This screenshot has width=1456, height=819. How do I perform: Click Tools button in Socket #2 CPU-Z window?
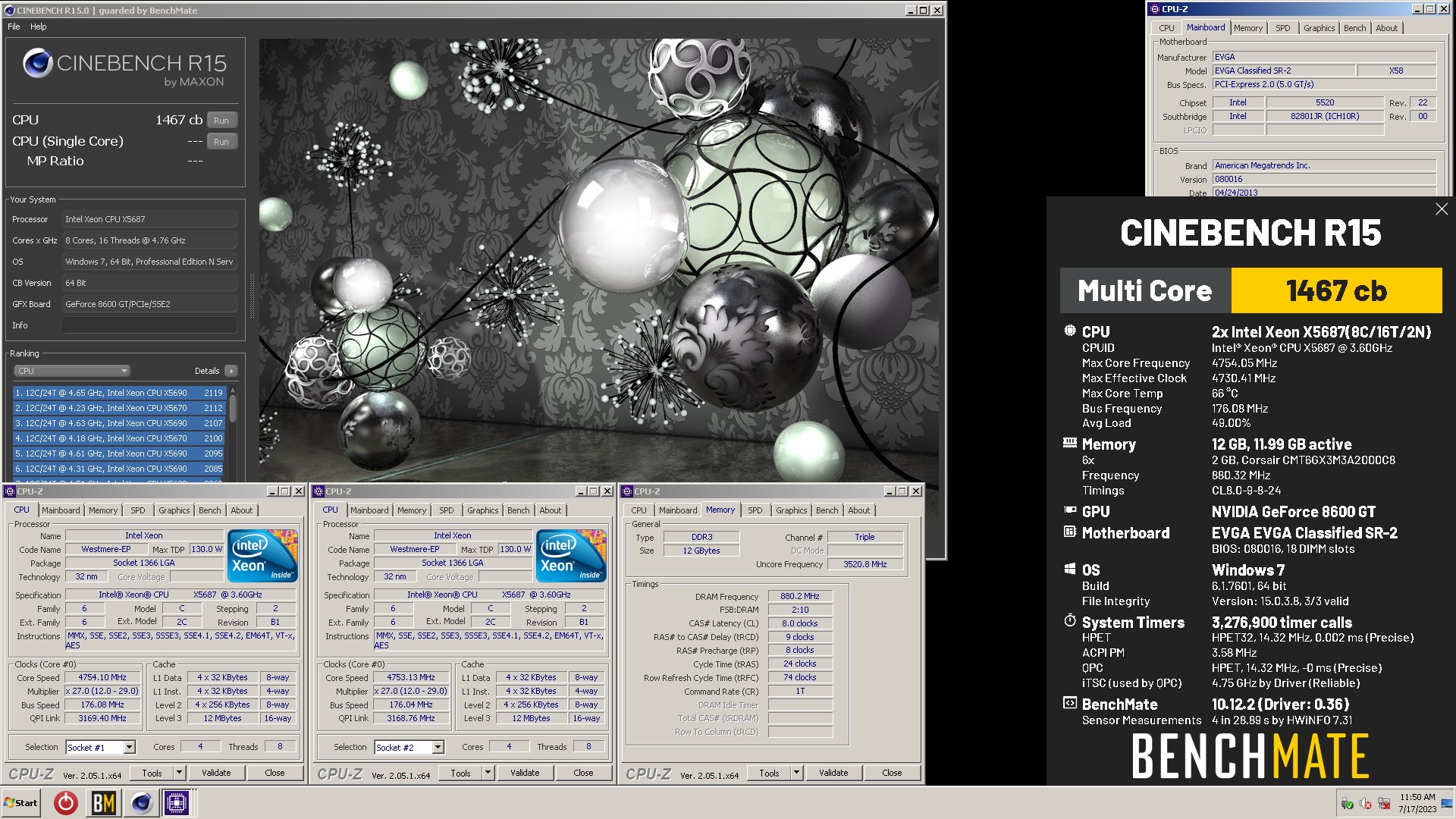click(x=460, y=773)
